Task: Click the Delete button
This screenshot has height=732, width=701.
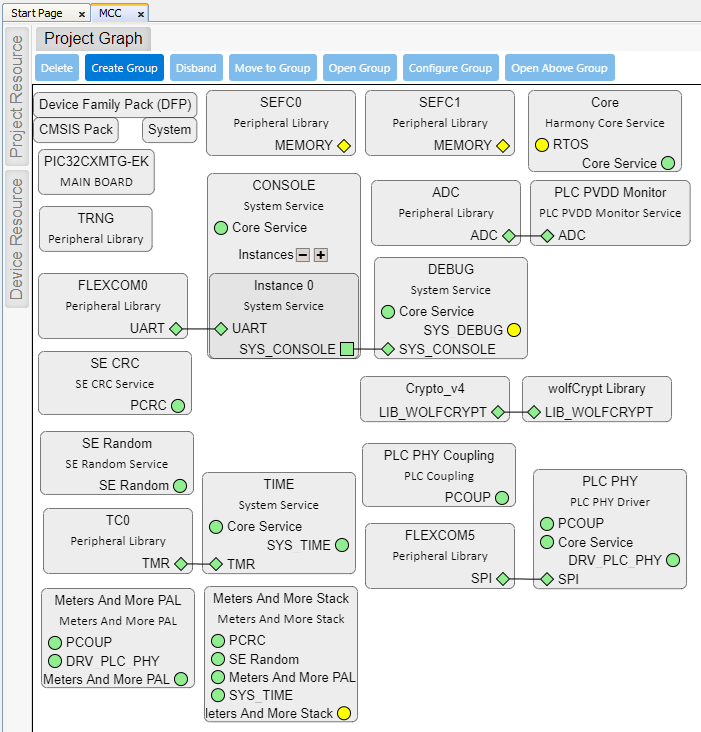Action: click(x=57, y=68)
